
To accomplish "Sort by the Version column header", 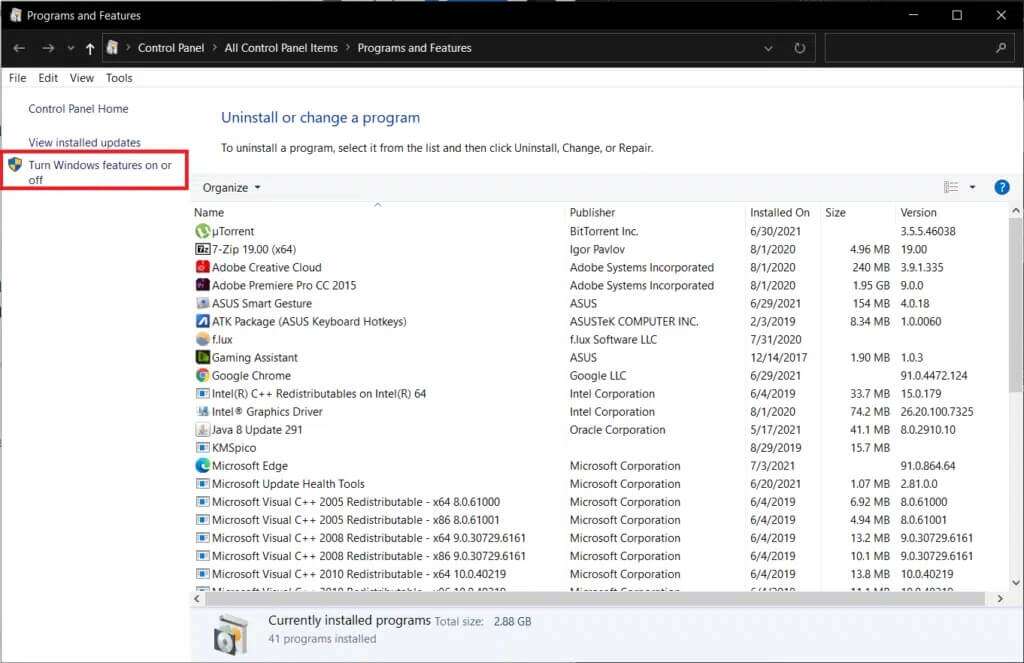I will [x=952, y=212].
